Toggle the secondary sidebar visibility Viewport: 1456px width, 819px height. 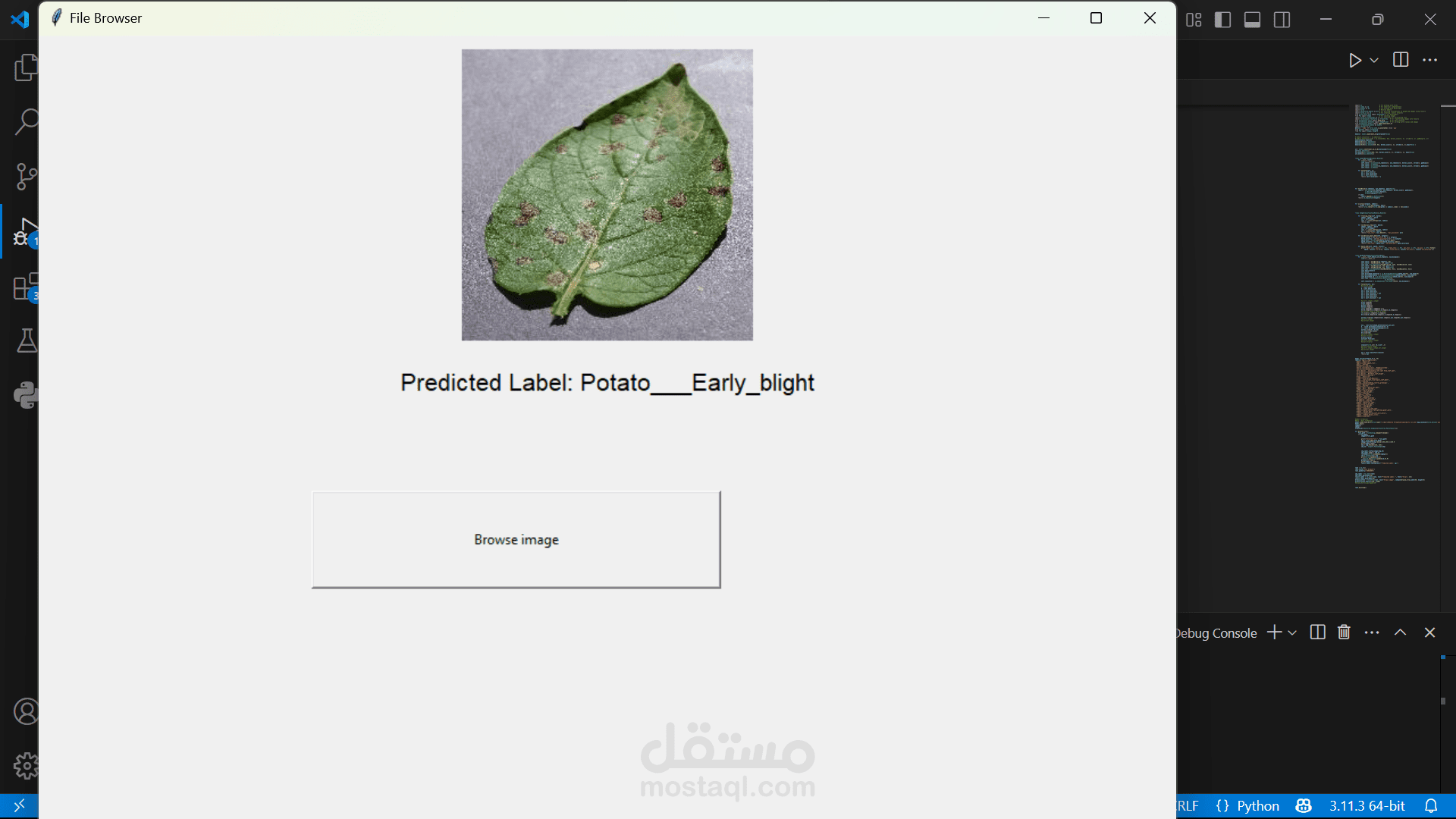click(x=1282, y=20)
